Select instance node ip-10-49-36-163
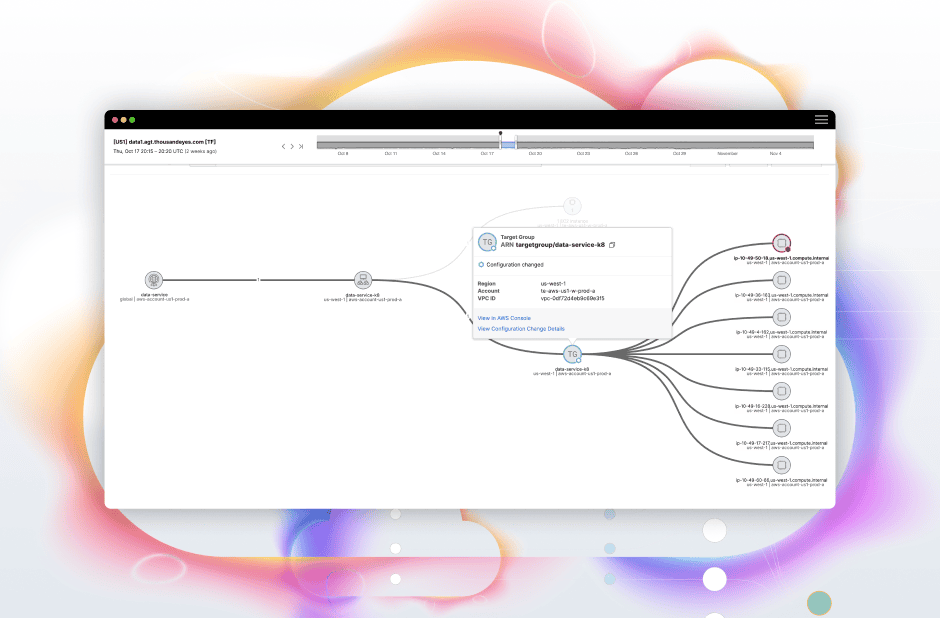The width and height of the screenshot is (940, 618). coord(782,281)
